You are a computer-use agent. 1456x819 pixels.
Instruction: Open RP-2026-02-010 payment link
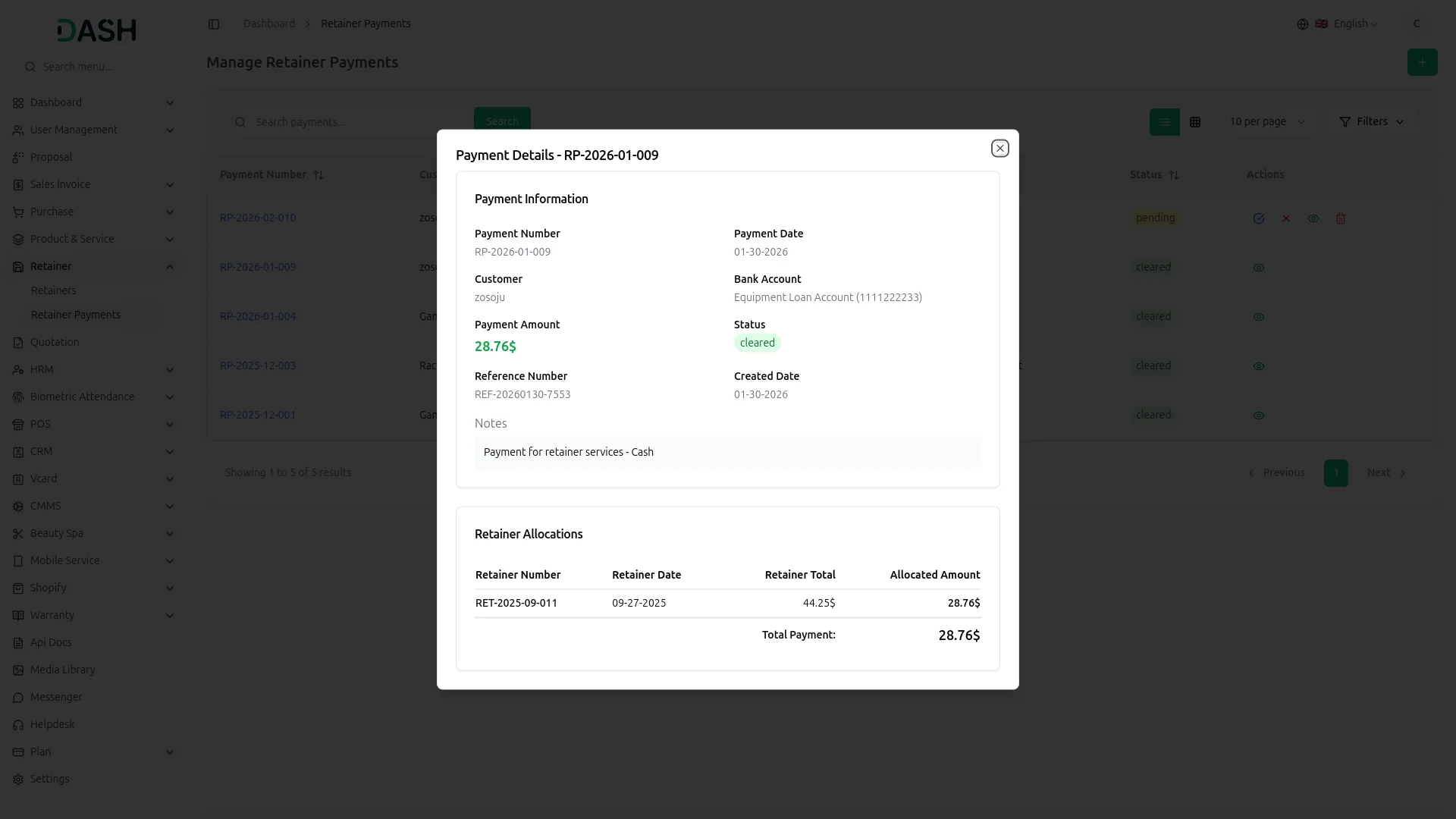pyautogui.click(x=258, y=218)
